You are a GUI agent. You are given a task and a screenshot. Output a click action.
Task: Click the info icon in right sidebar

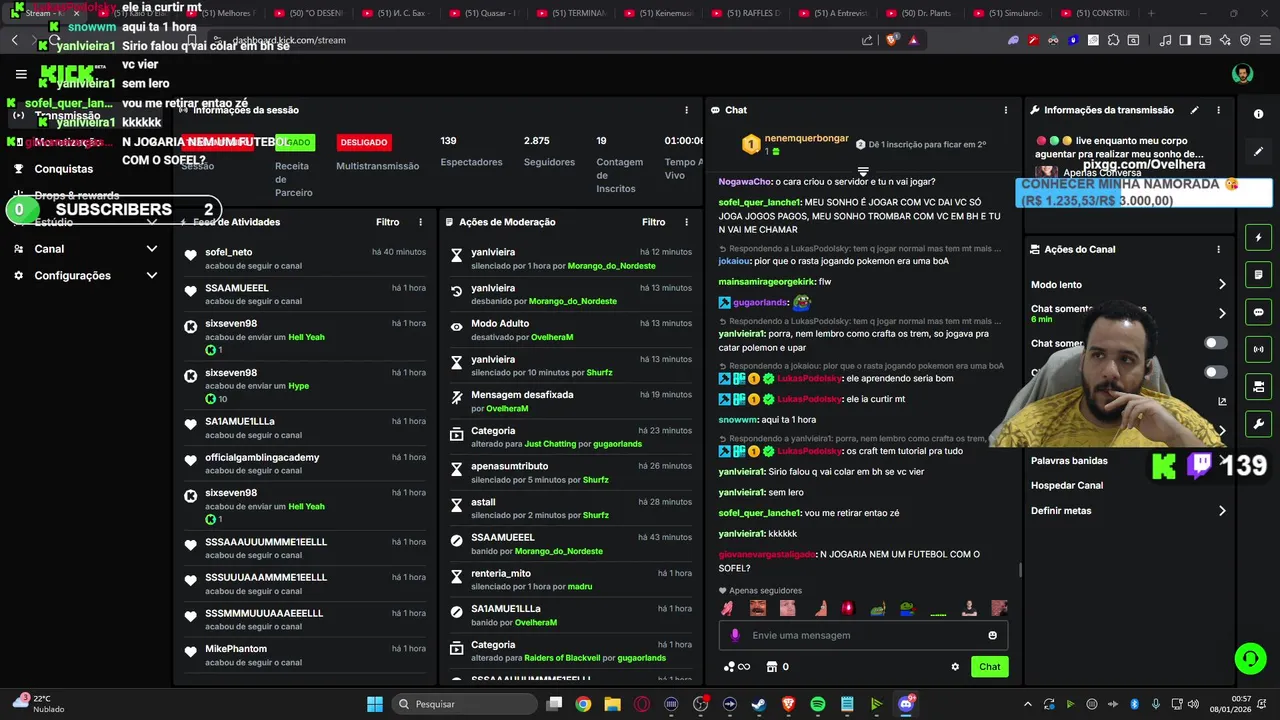point(1258,114)
